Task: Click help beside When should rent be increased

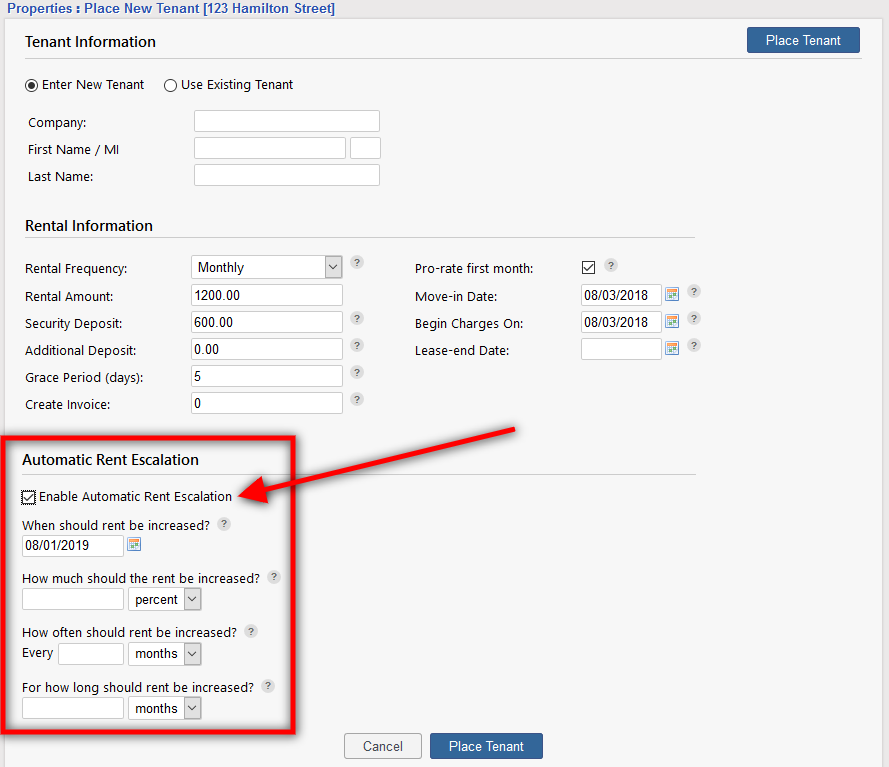Action: [x=223, y=523]
